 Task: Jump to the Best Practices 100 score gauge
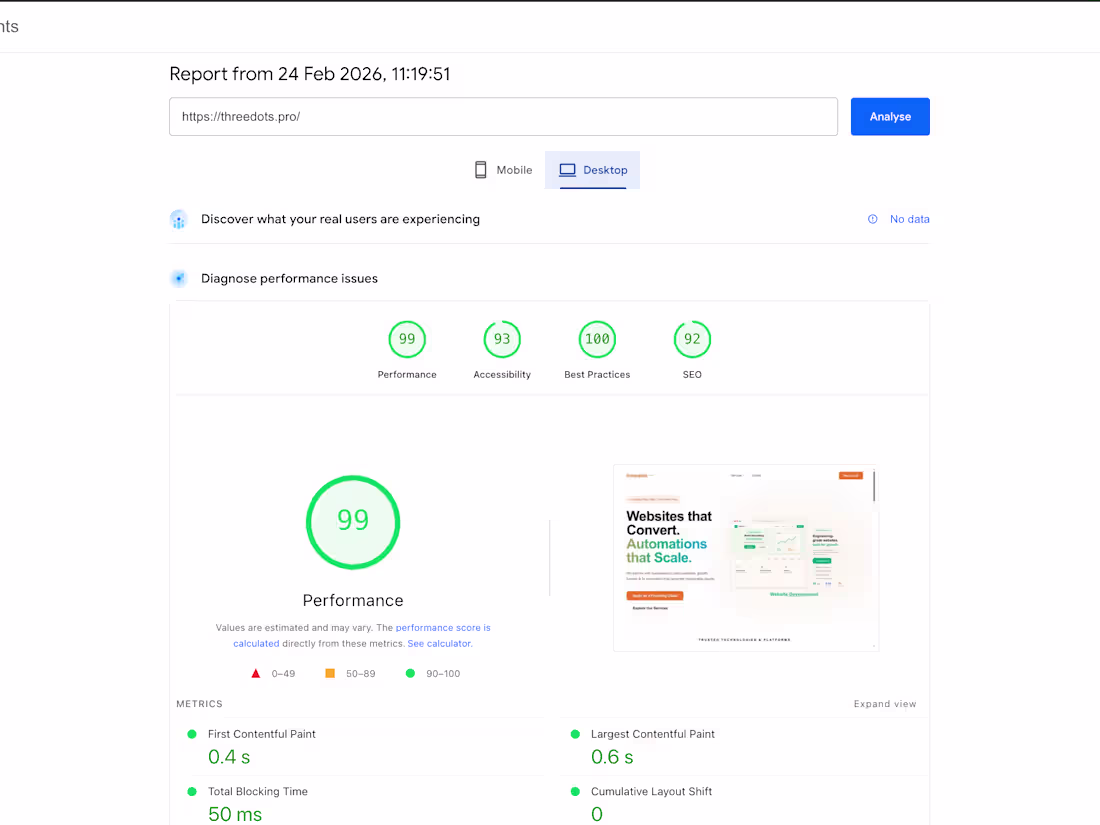point(597,340)
